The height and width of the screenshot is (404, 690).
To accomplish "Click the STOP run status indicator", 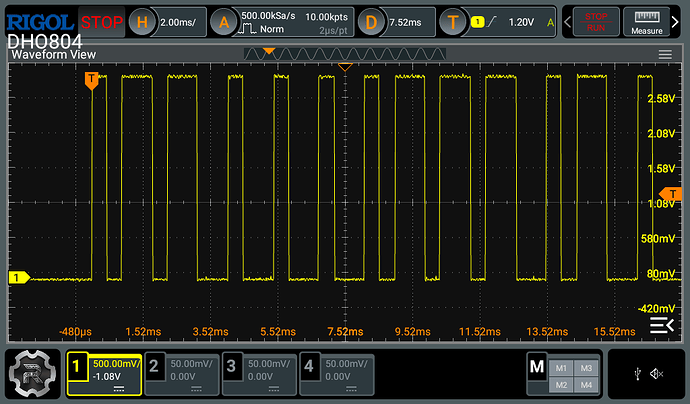I will (x=102, y=22).
